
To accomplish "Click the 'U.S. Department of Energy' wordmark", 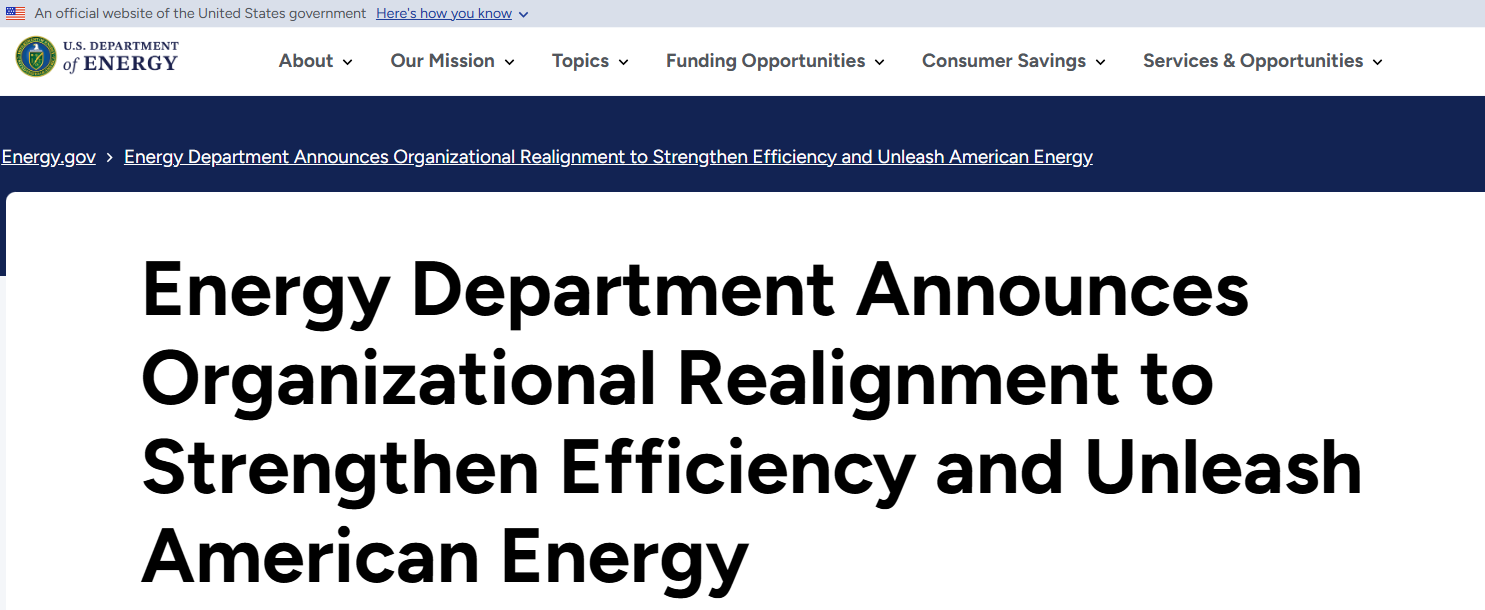I will click(x=120, y=58).
